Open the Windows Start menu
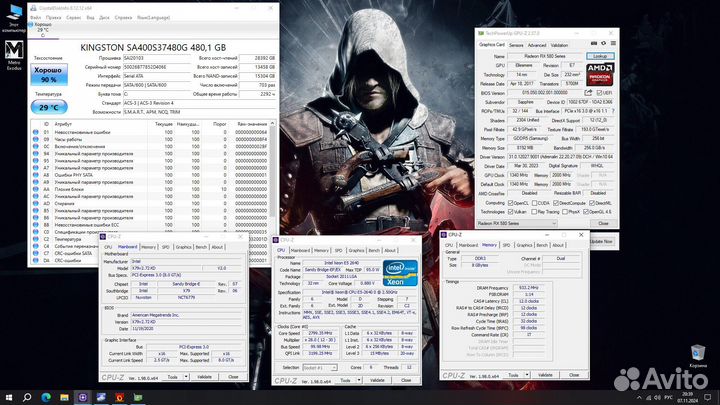This screenshot has height=405, width=720. coord(9,397)
